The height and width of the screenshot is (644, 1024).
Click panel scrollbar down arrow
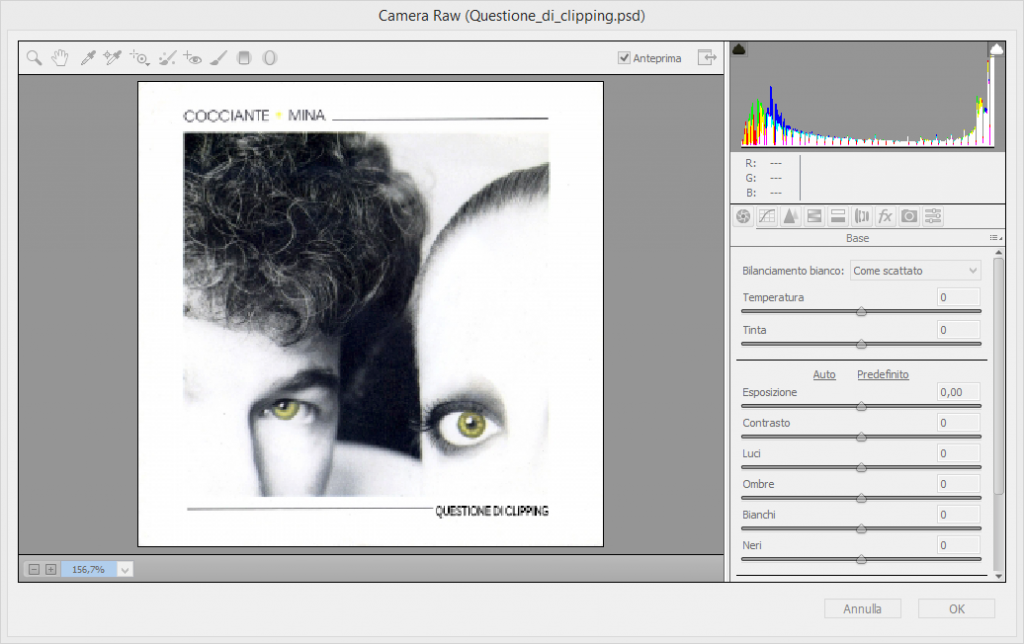(998, 576)
